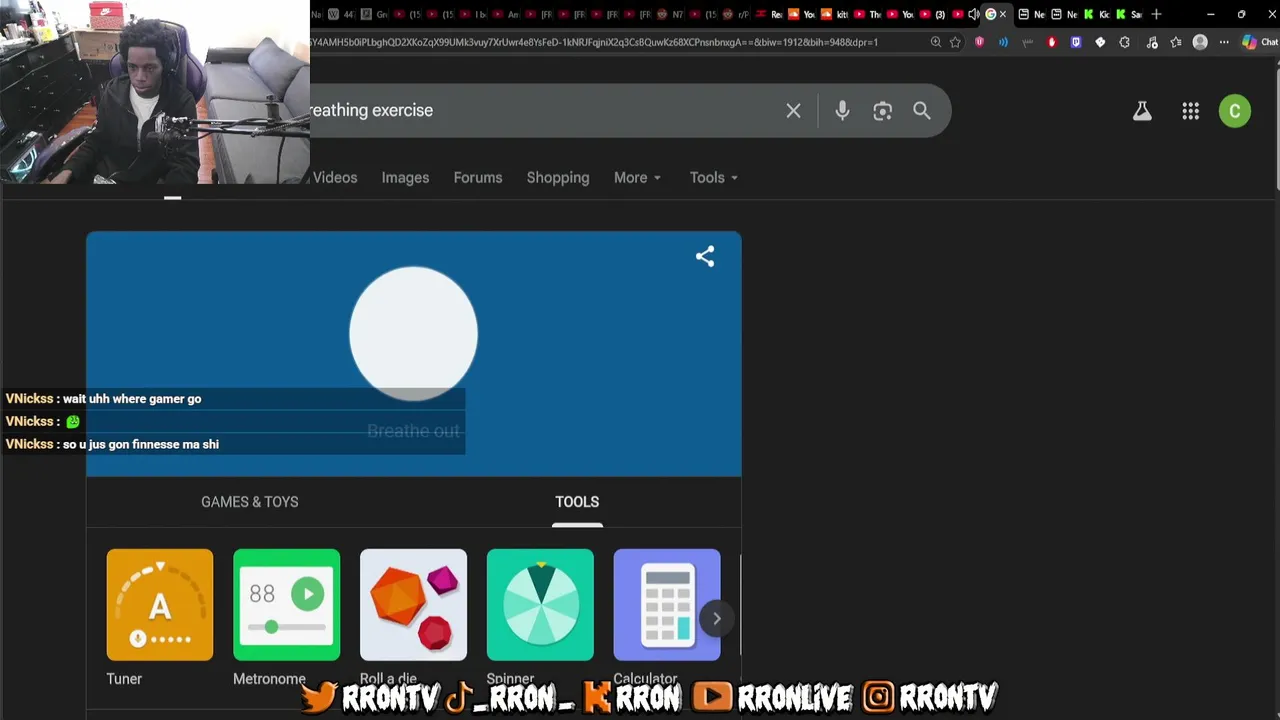Open the Copilot Chat button

[x=1259, y=42]
